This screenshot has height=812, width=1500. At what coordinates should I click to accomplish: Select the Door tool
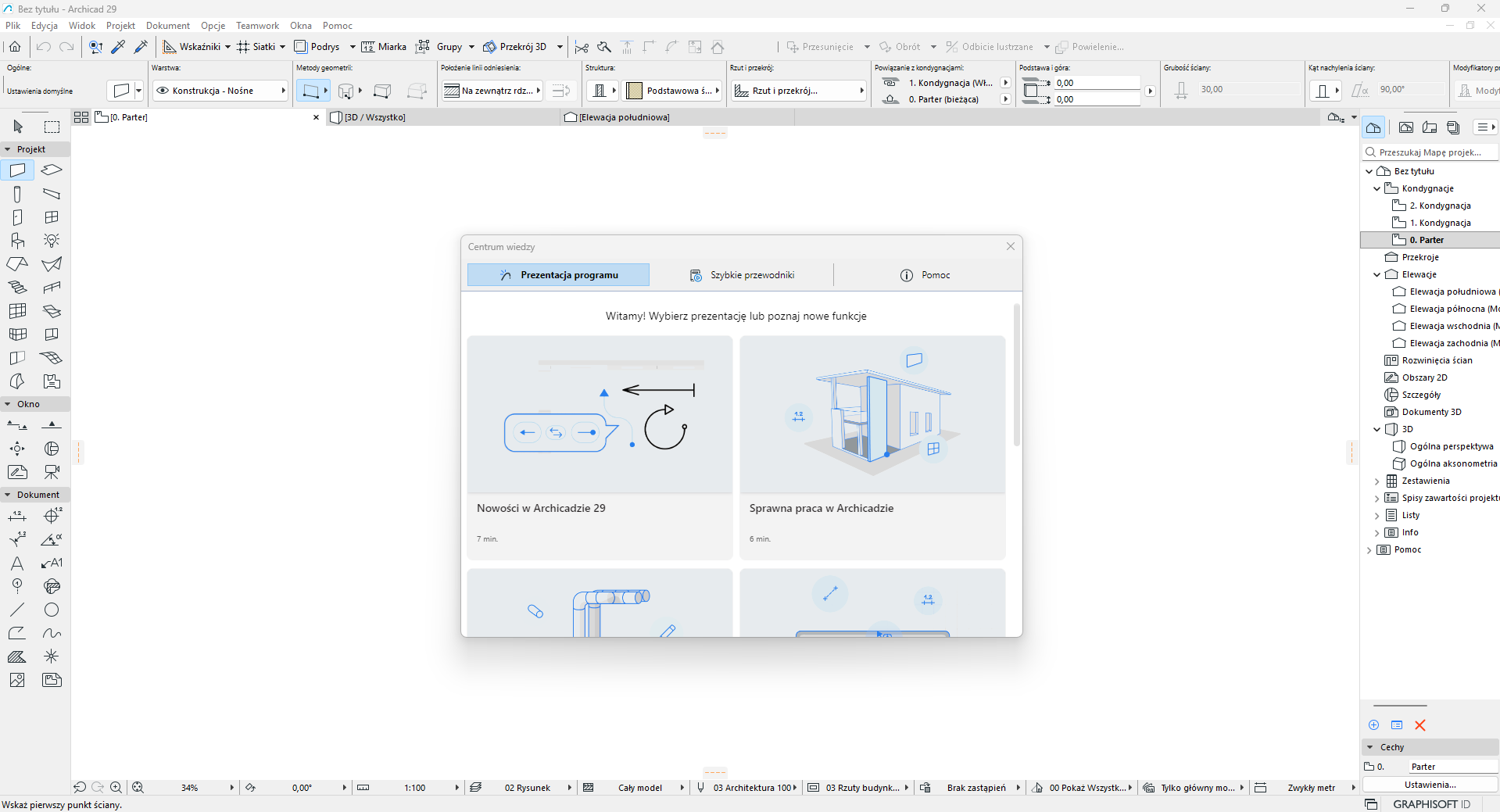pos(17,217)
